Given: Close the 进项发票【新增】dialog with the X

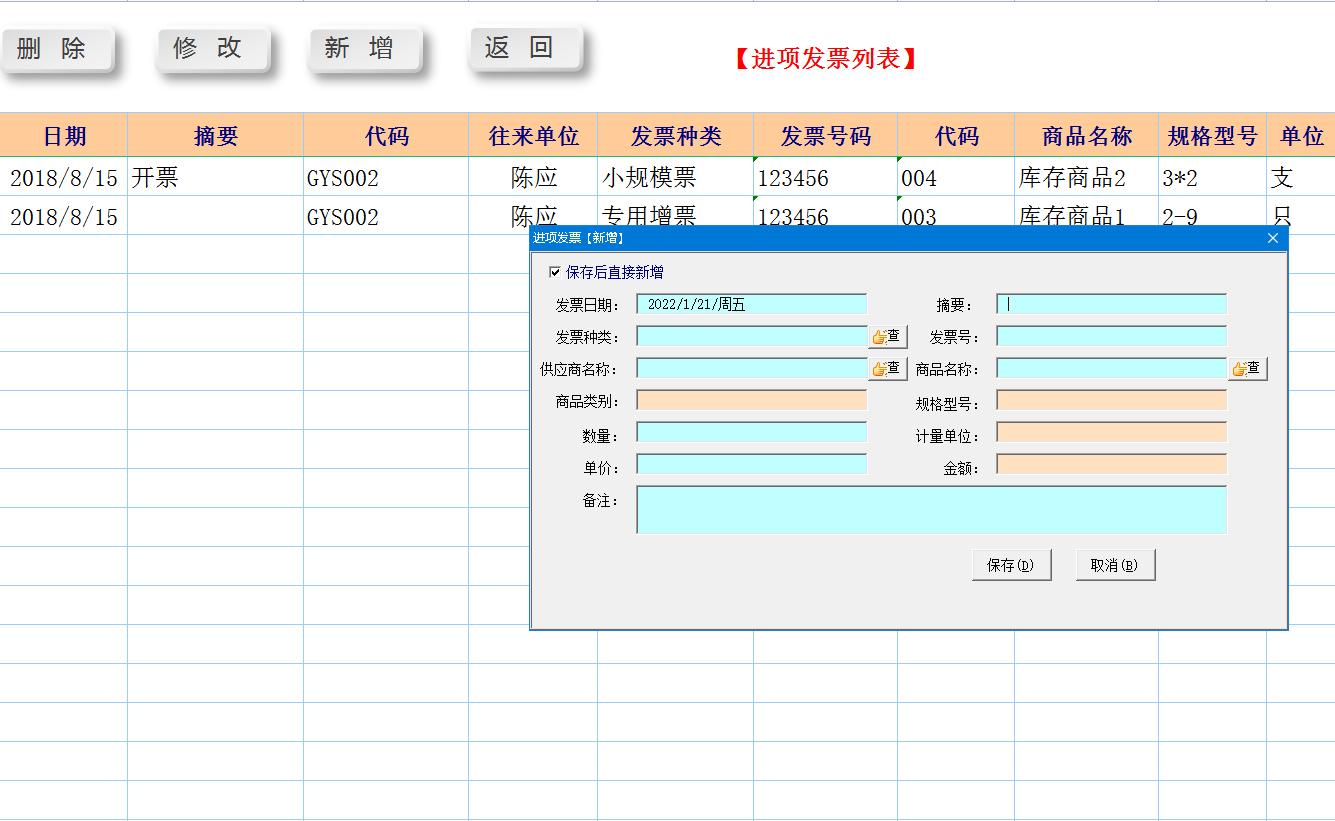Looking at the screenshot, I should tap(1272, 239).
